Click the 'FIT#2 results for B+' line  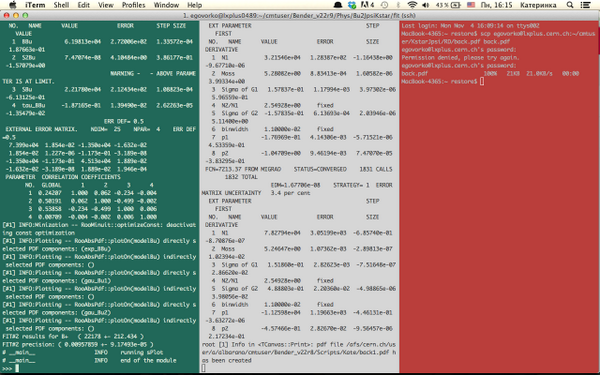(x=73, y=336)
